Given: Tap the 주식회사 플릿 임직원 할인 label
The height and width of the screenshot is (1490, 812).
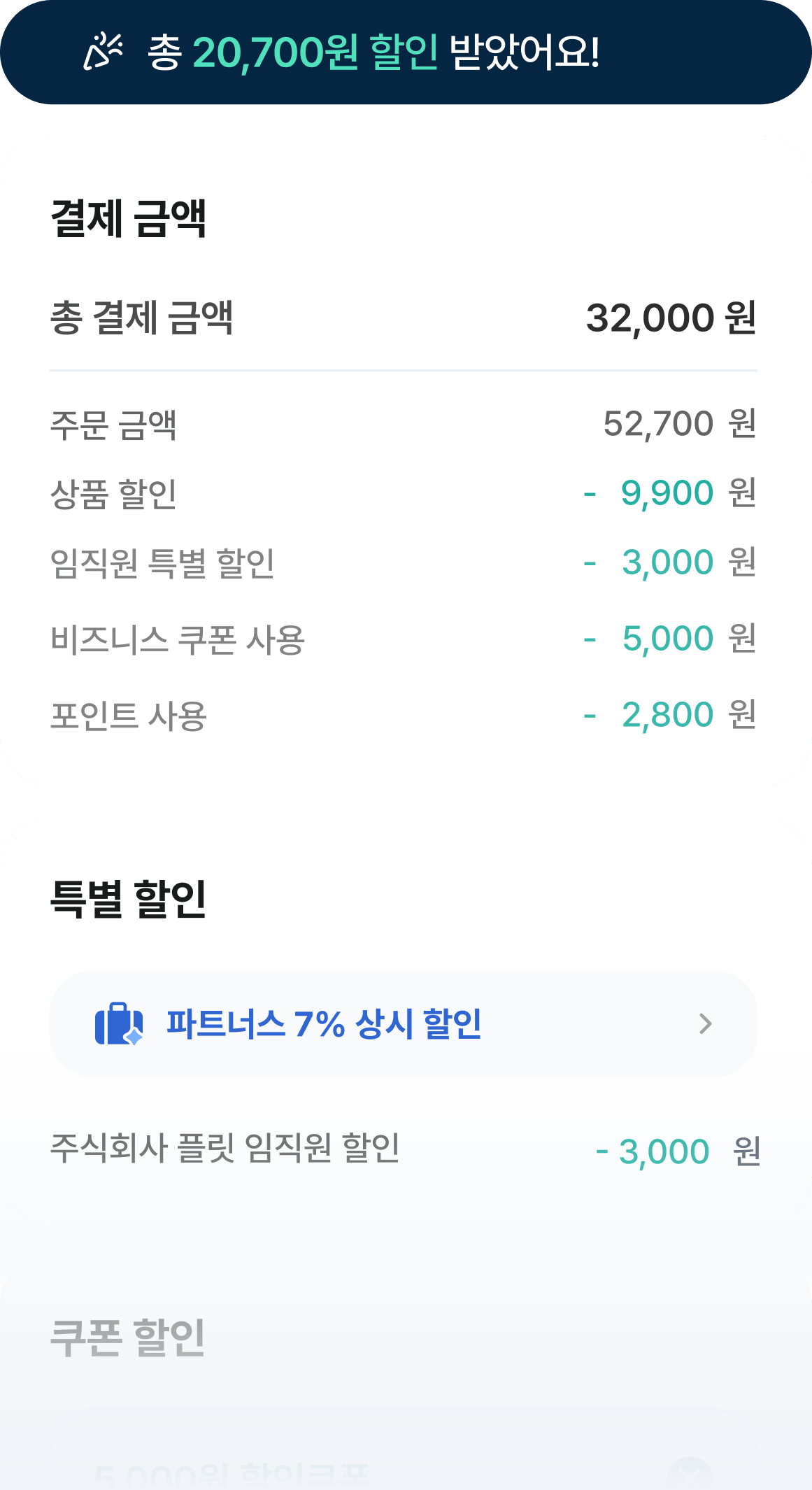Looking at the screenshot, I should [x=225, y=1148].
